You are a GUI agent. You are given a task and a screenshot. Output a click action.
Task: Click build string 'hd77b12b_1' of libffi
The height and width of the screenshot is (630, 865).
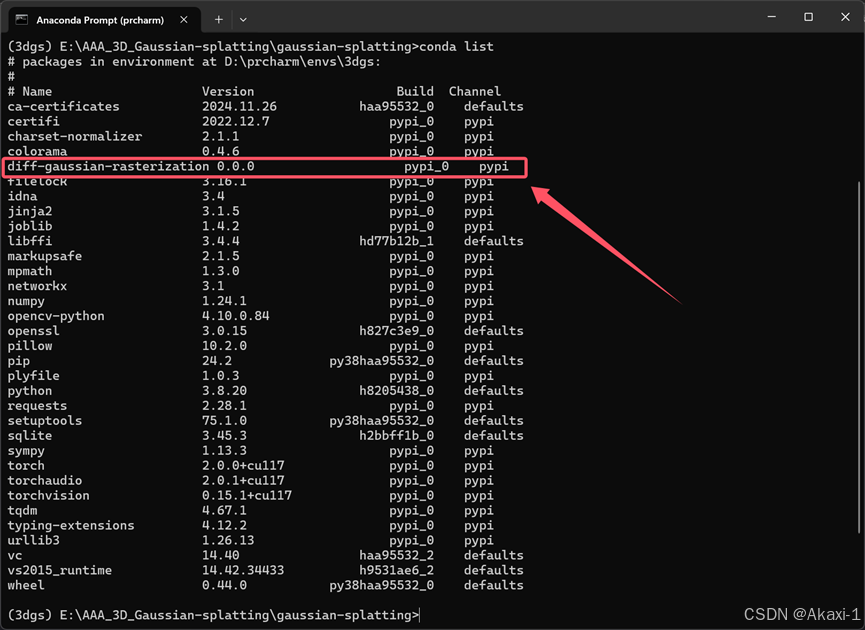coord(397,241)
